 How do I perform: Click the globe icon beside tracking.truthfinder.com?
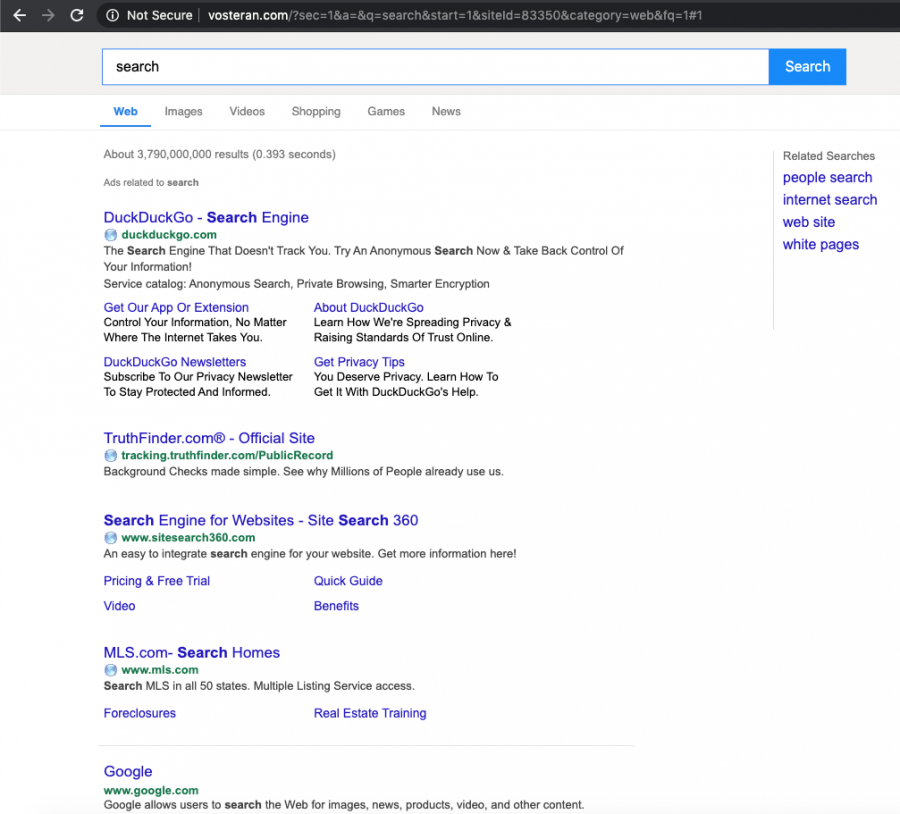(110, 455)
